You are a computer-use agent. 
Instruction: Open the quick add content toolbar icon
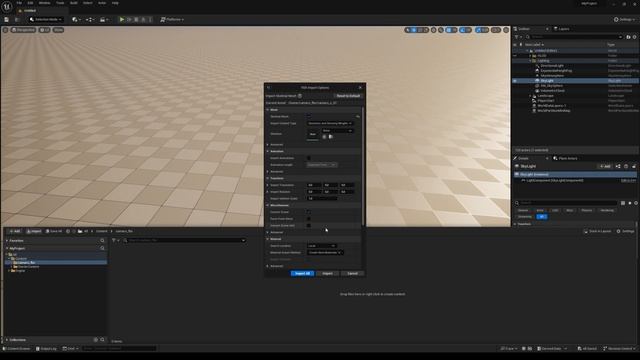(x=76, y=20)
